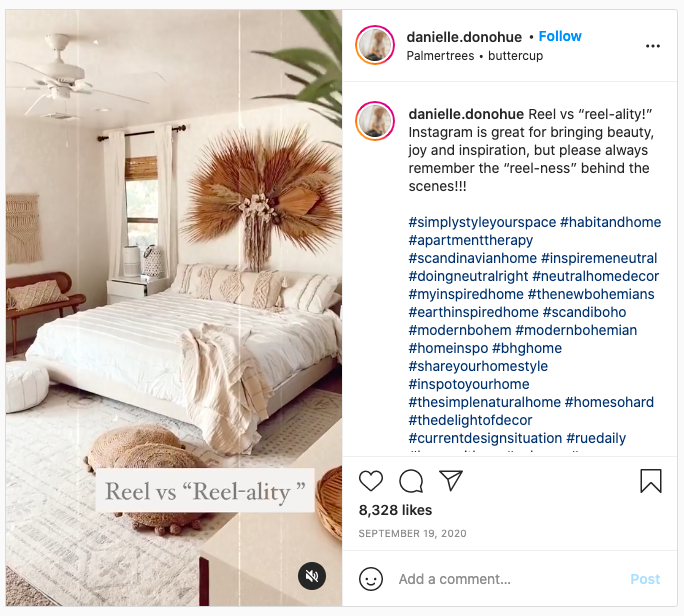Submit comment with Post button
Screen dimensions: 684x616
[645, 579]
